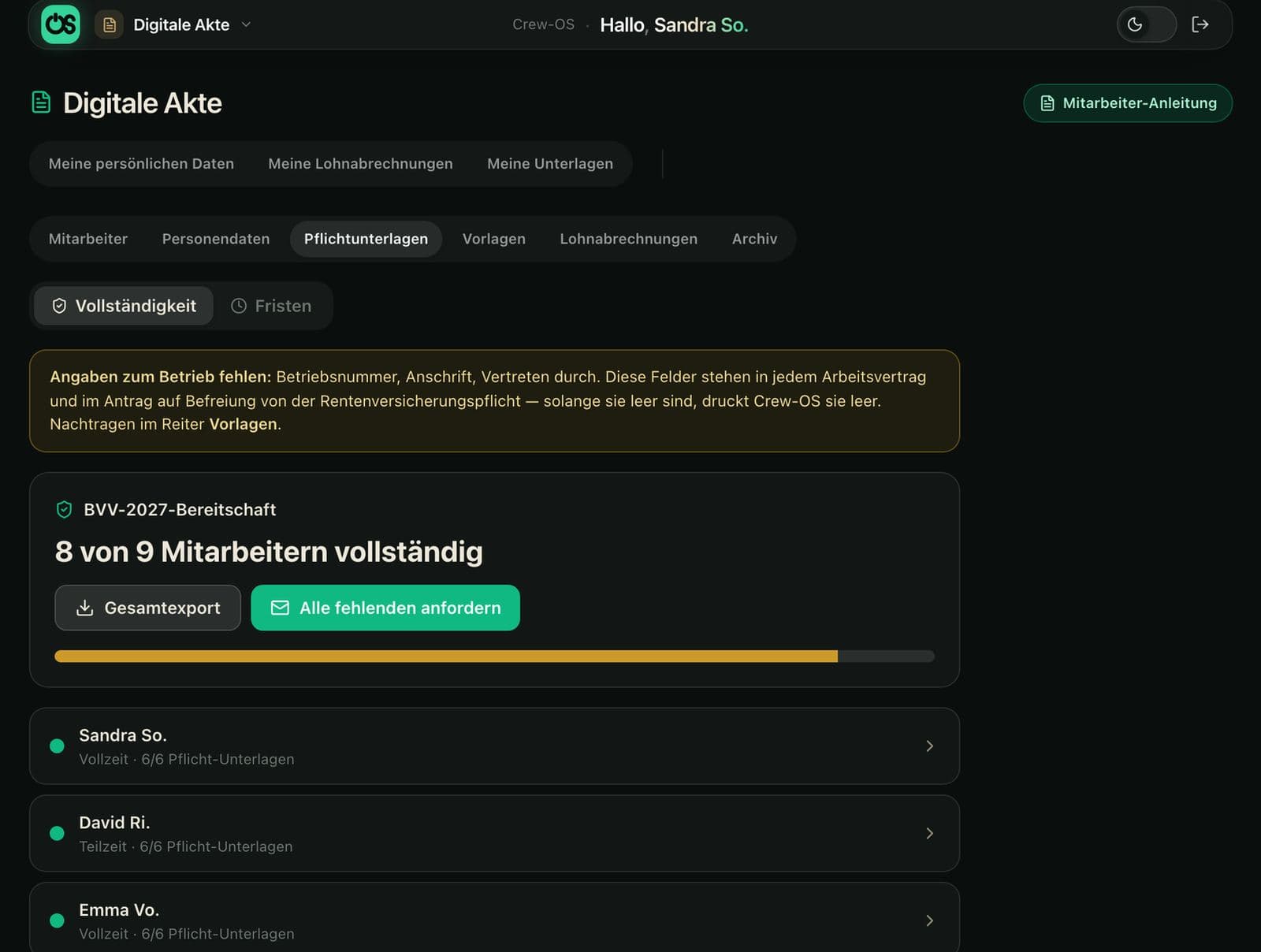Click the green status dot for David Ri.
Screen dimensions: 1261x952
[x=57, y=833]
